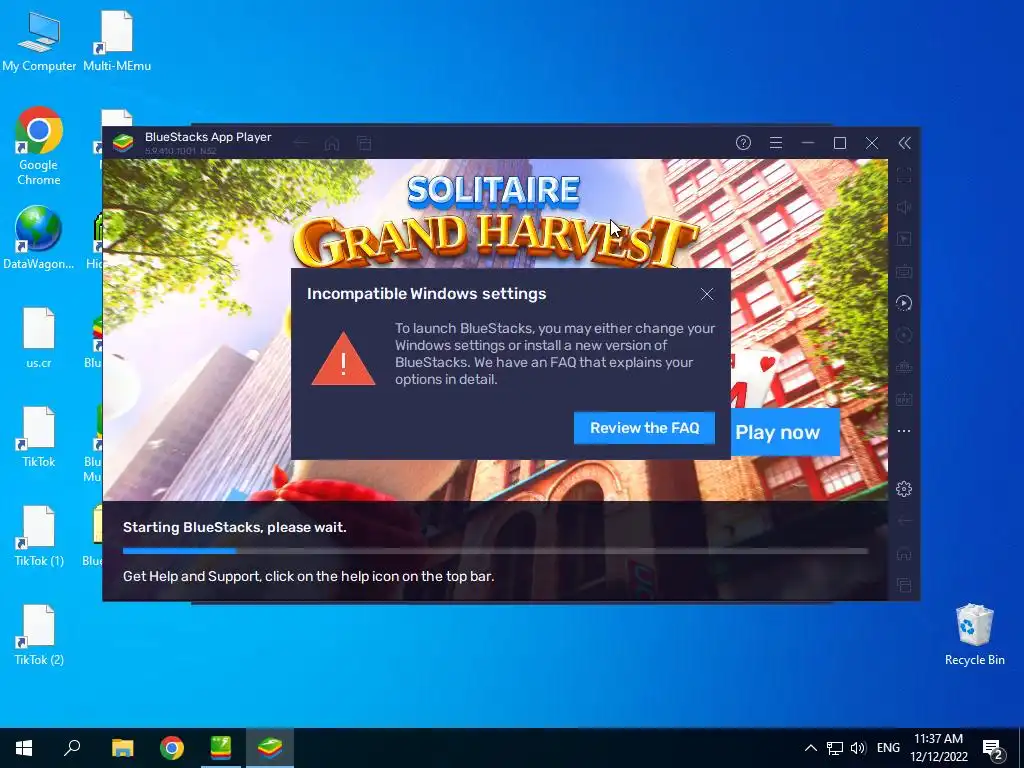Click Review the FAQ button
Image resolution: width=1024 pixels, height=768 pixels.
(645, 428)
